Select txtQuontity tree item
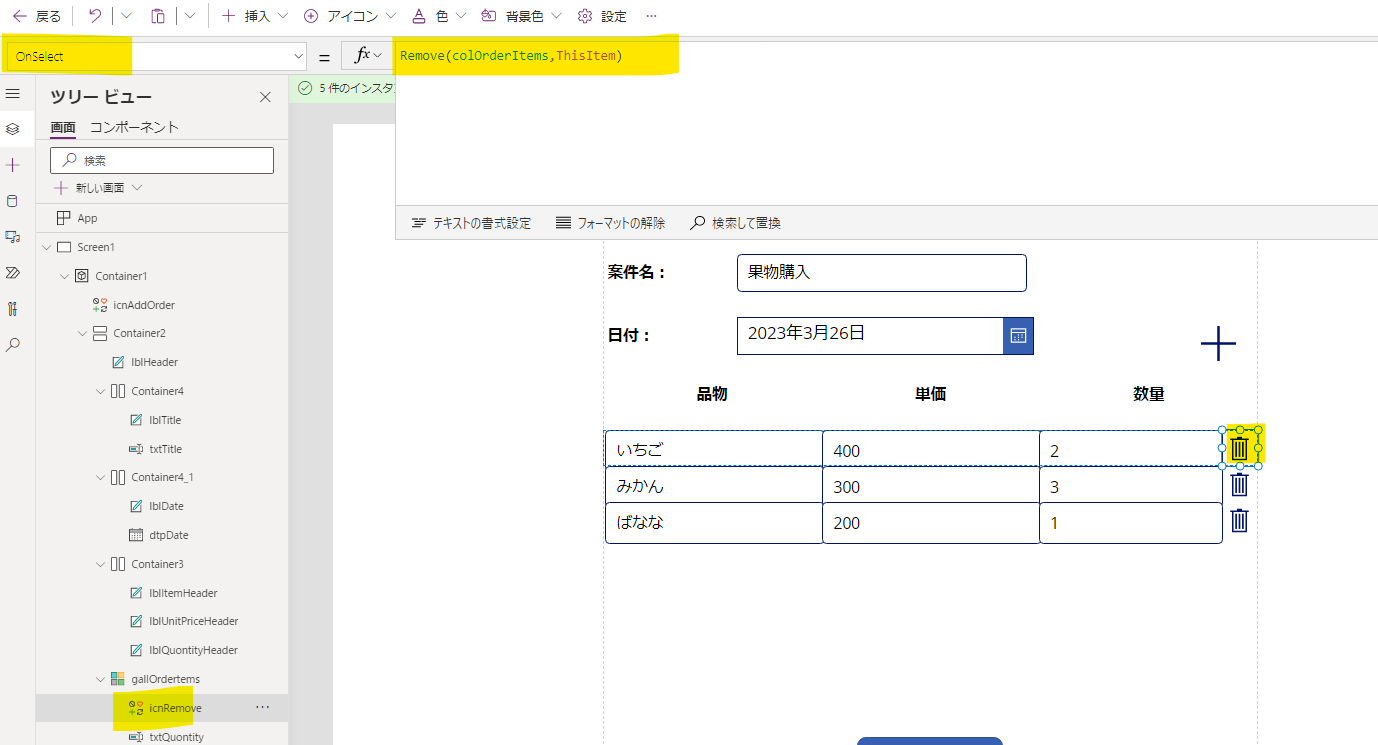The width and height of the screenshot is (1378, 745). pos(176,737)
